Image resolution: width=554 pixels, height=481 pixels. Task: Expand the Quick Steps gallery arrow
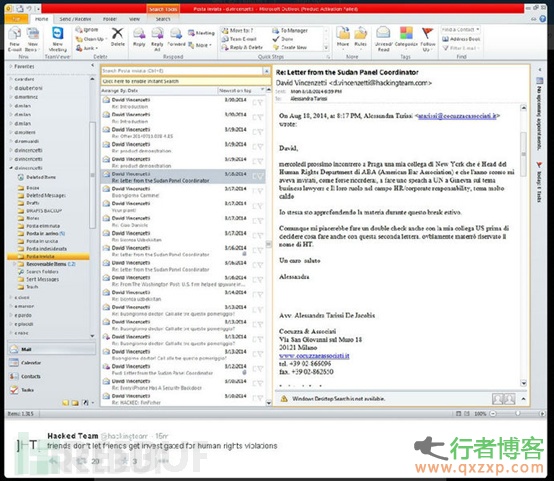click(x=326, y=48)
